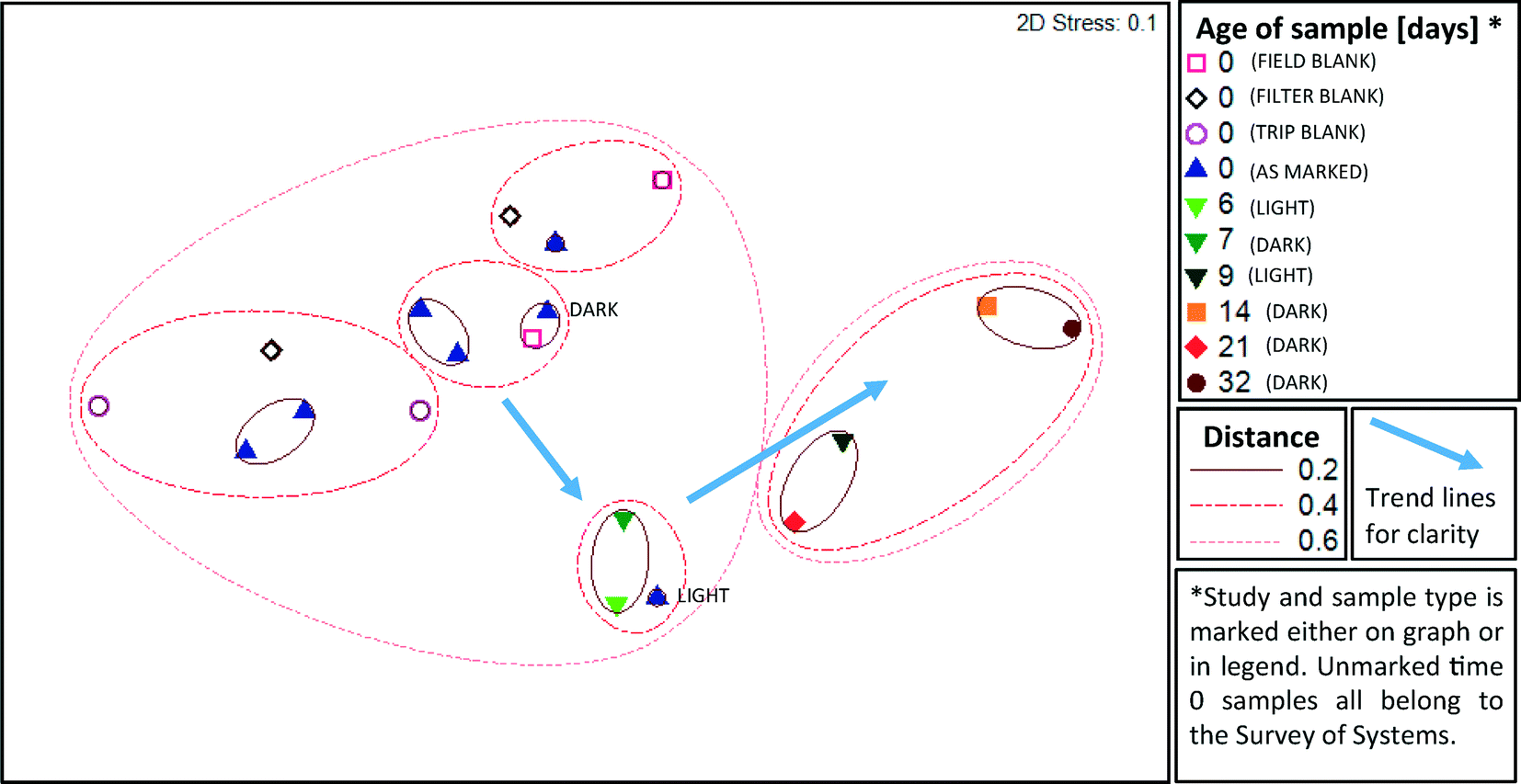Click the green triangle 7-day DARK legend marker
1521x784 pixels.
[x=1196, y=244]
